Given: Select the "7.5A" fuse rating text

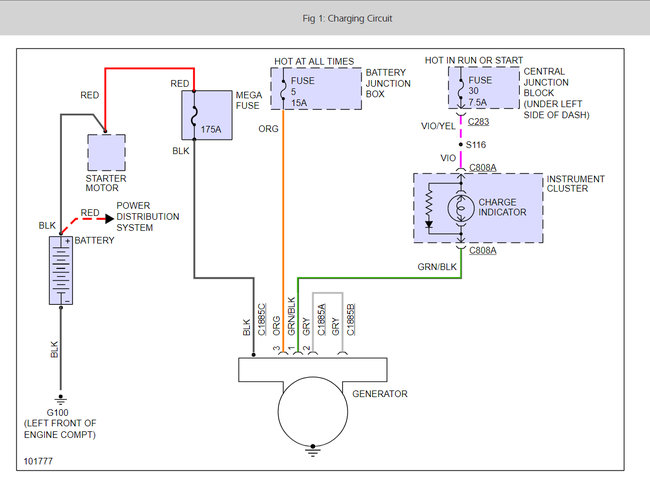Looking at the screenshot, I should pos(478,102).
